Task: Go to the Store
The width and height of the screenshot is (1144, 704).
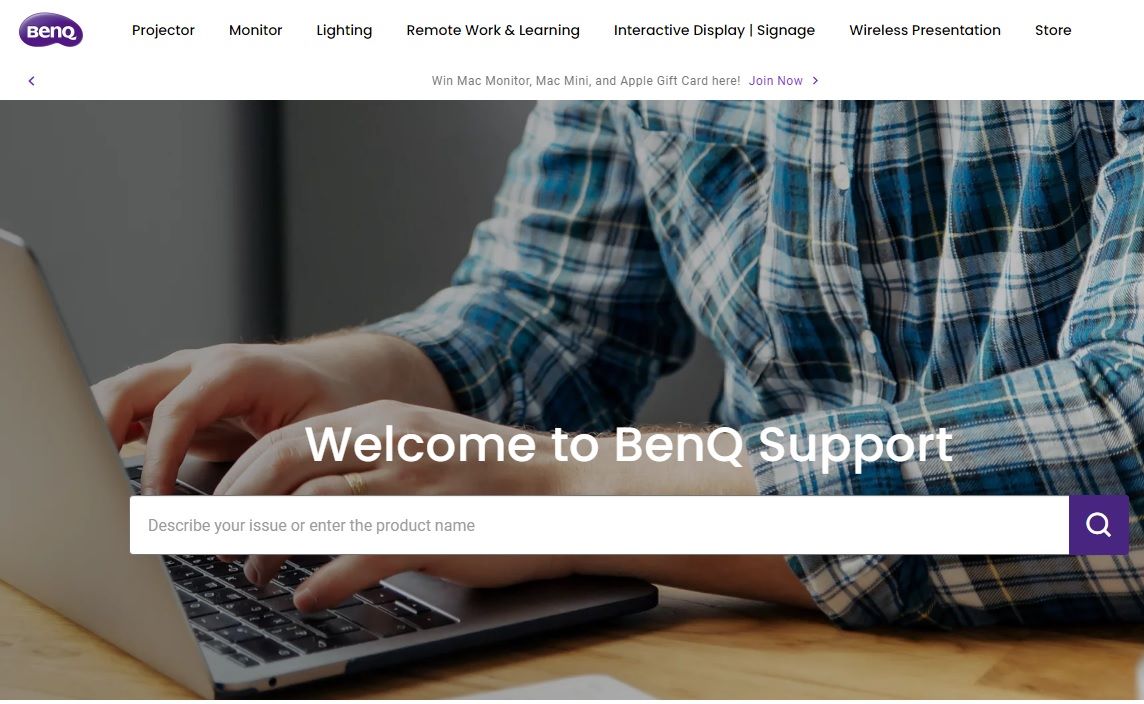Action: pos(1053,30)
